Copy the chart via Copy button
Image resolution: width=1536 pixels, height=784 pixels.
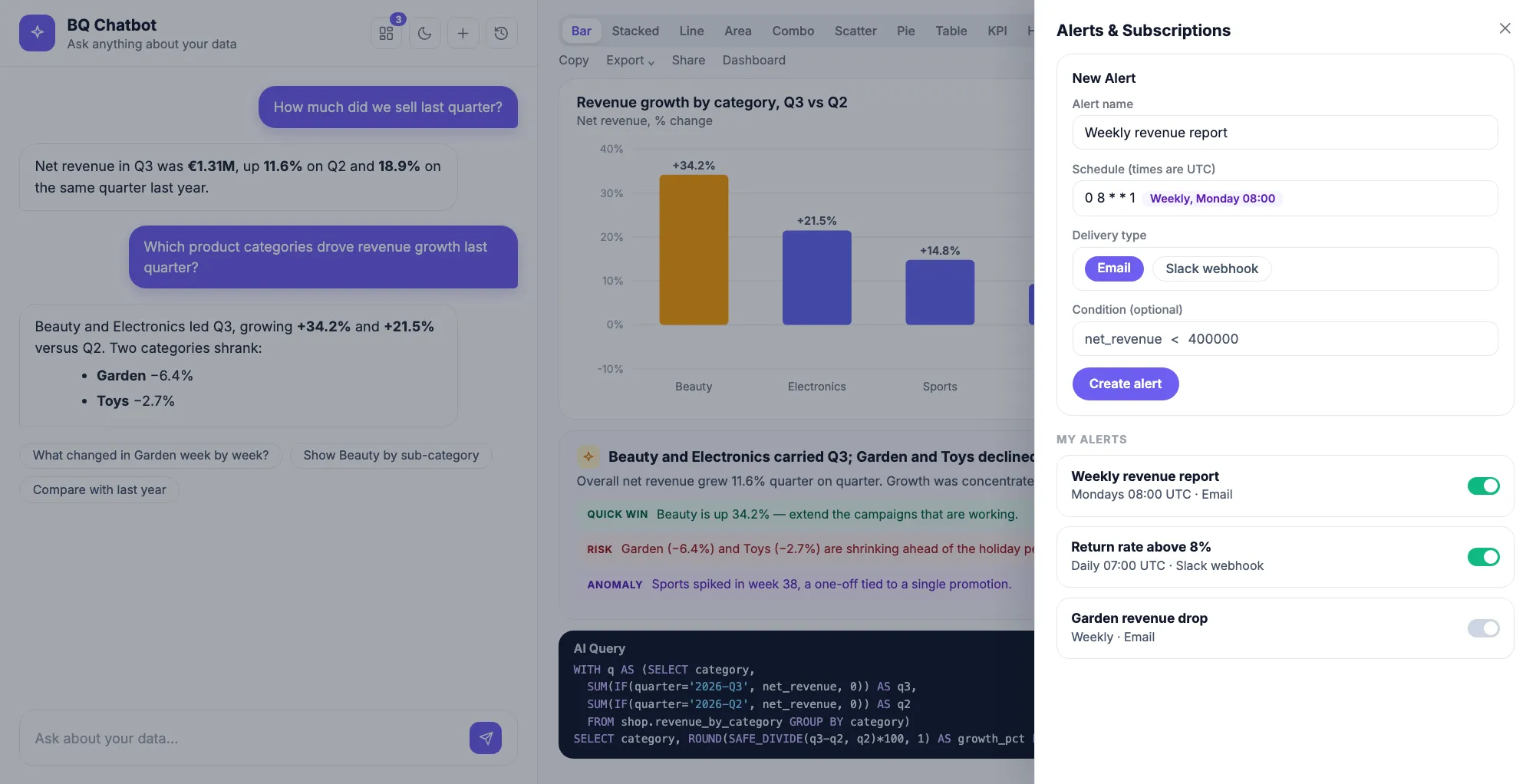[x=574, y=60]
